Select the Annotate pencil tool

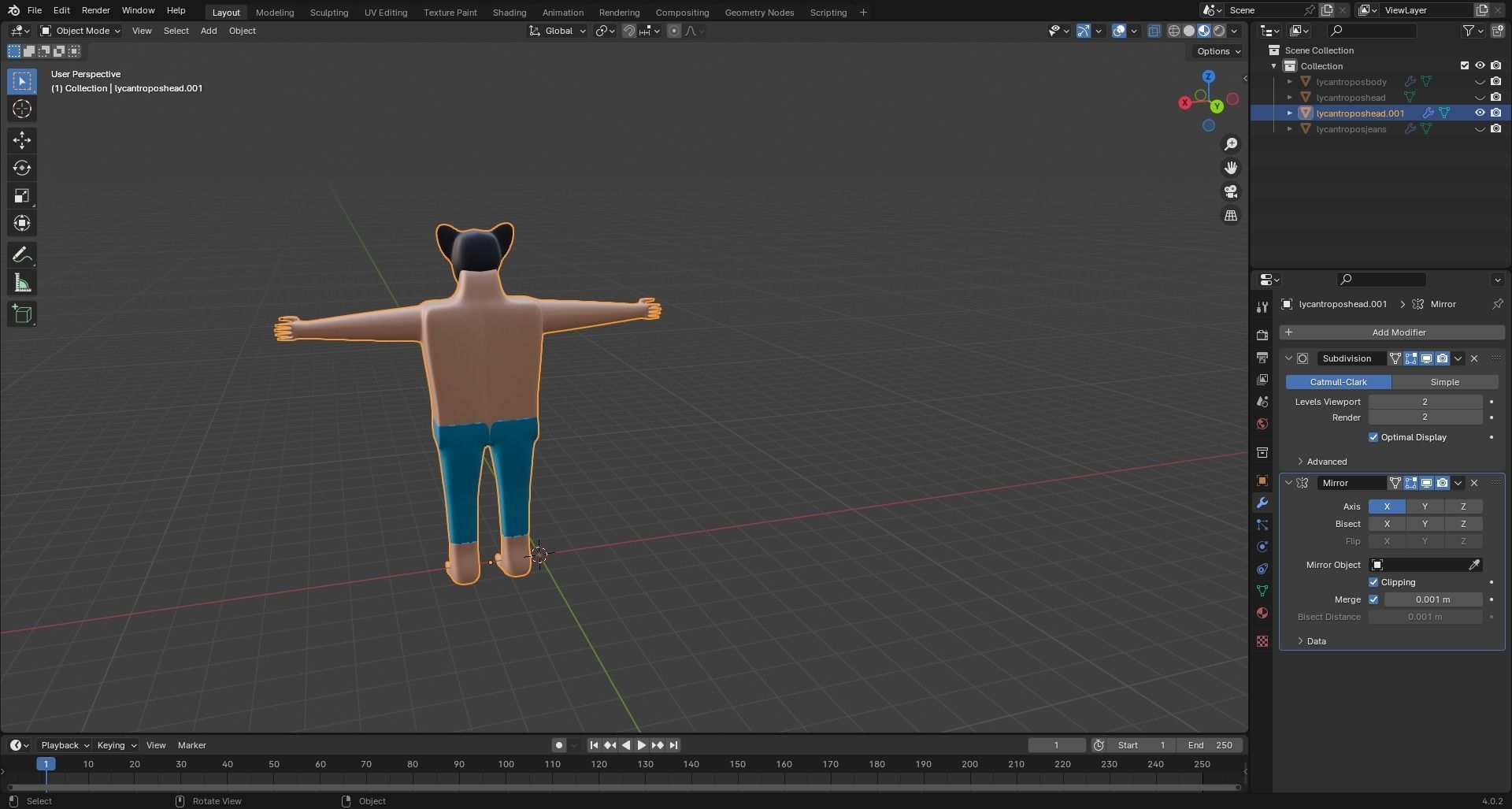click(x=22, y=255)
